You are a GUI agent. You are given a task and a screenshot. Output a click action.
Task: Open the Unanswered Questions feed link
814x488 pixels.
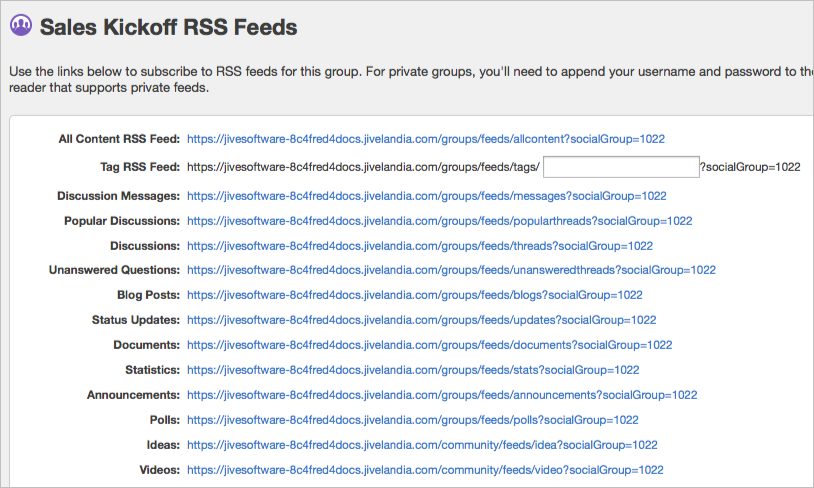click(x=451, y=270)
